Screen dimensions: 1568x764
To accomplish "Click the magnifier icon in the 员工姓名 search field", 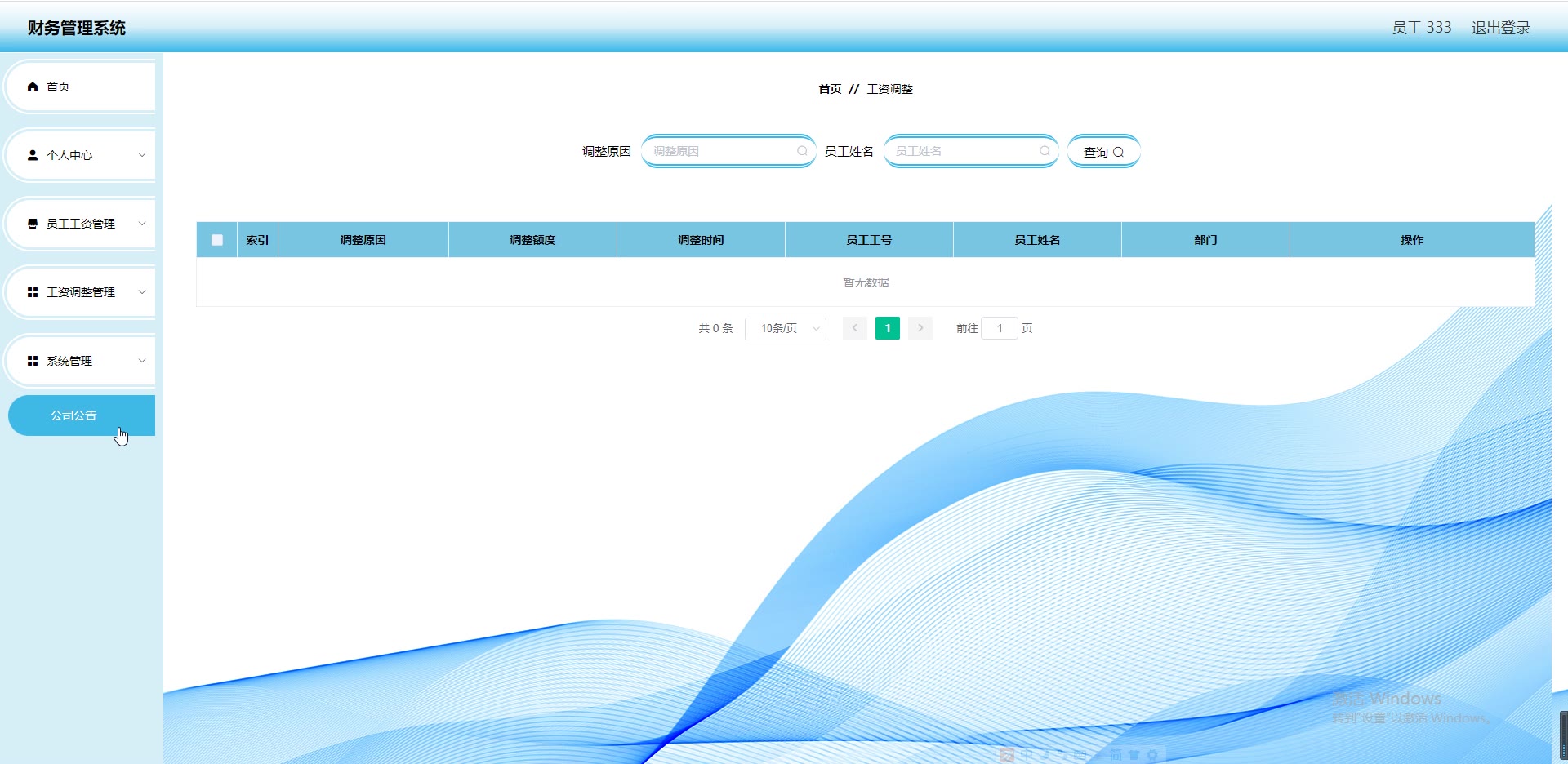I will [1045, 151].
